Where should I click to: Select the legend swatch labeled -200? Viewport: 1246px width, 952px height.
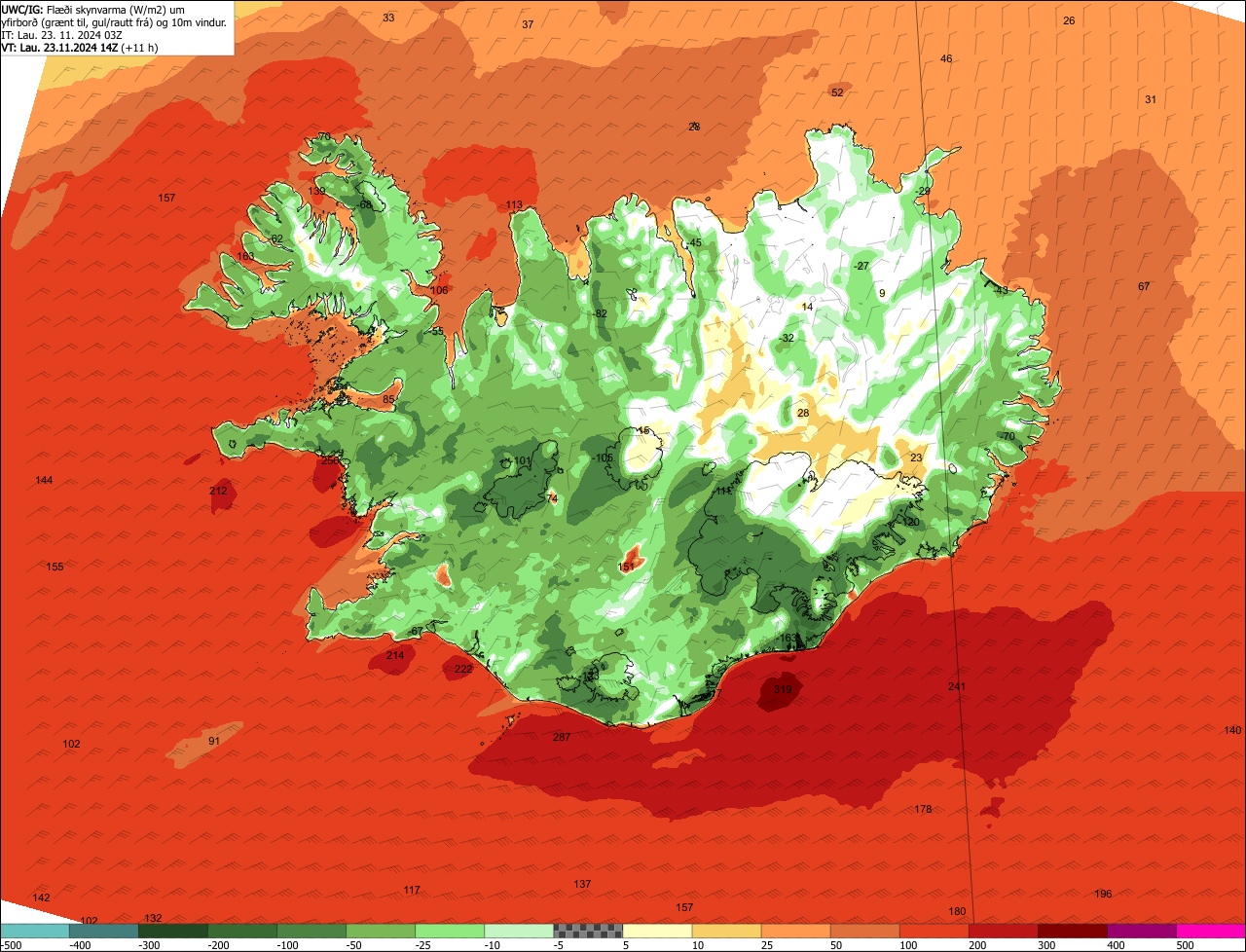coord(242,931)
